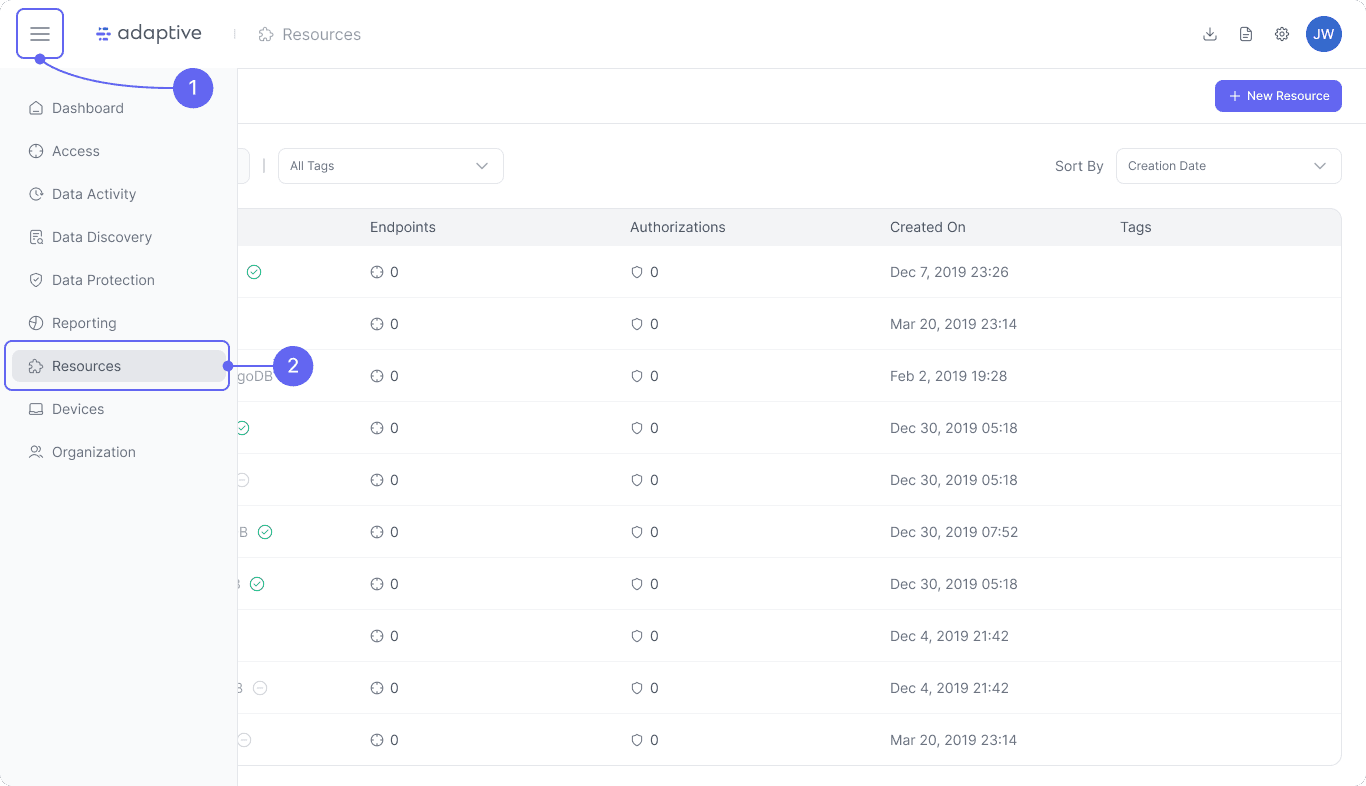Click the Devices laptop icon in the sidebar
Screen dimensions: 1366x786
coord(36,409)
